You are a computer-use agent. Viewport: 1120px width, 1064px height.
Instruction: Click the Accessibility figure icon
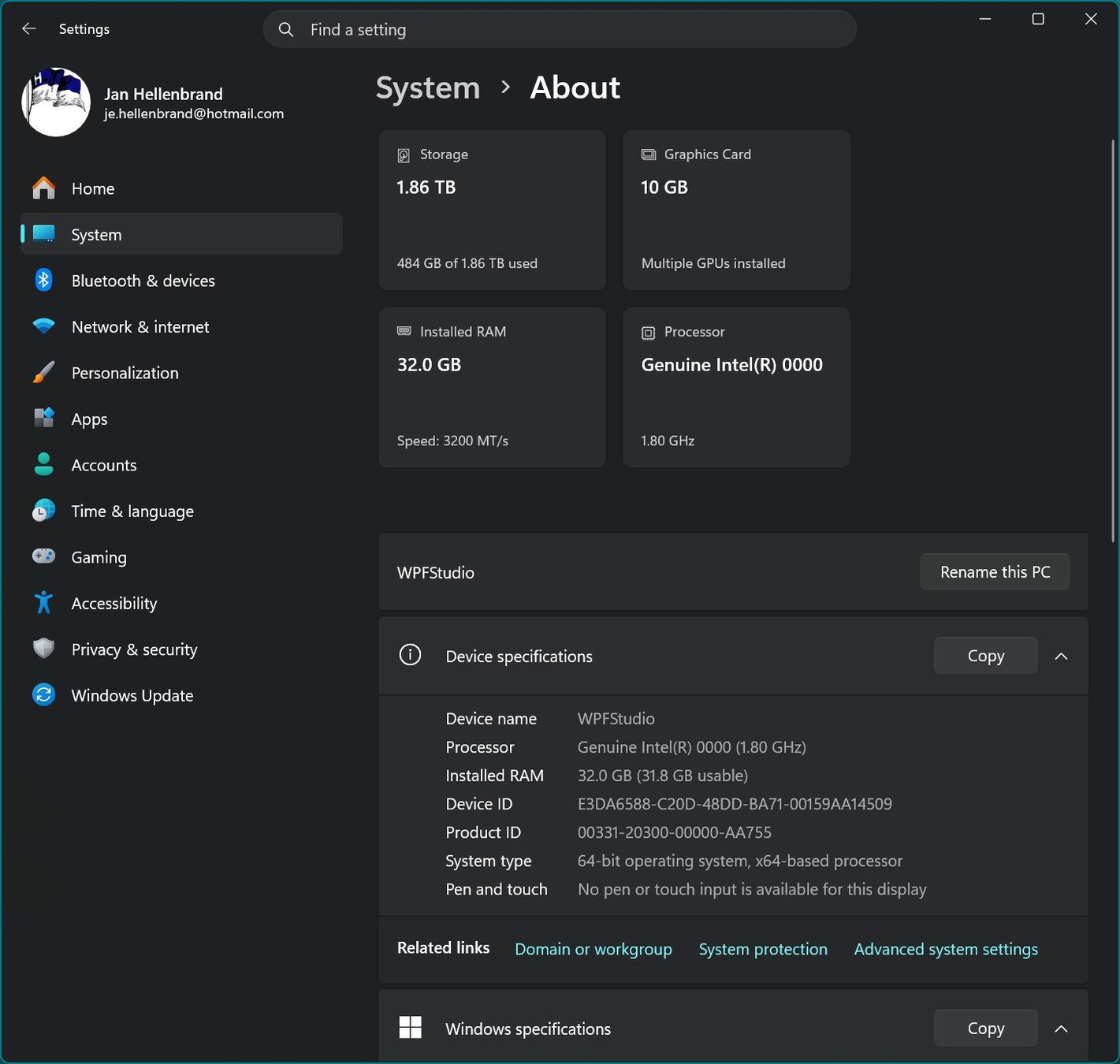tap(44, 603)
